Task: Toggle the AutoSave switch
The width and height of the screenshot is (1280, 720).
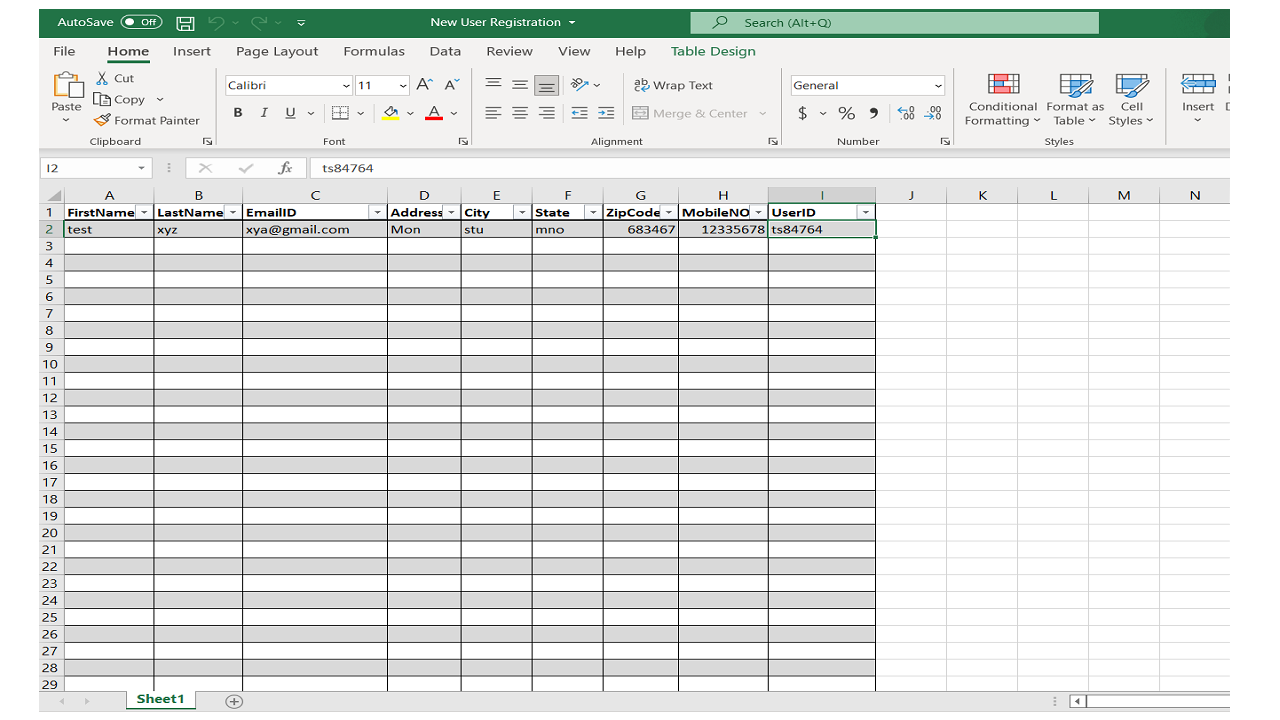Action: click(141, 22)
